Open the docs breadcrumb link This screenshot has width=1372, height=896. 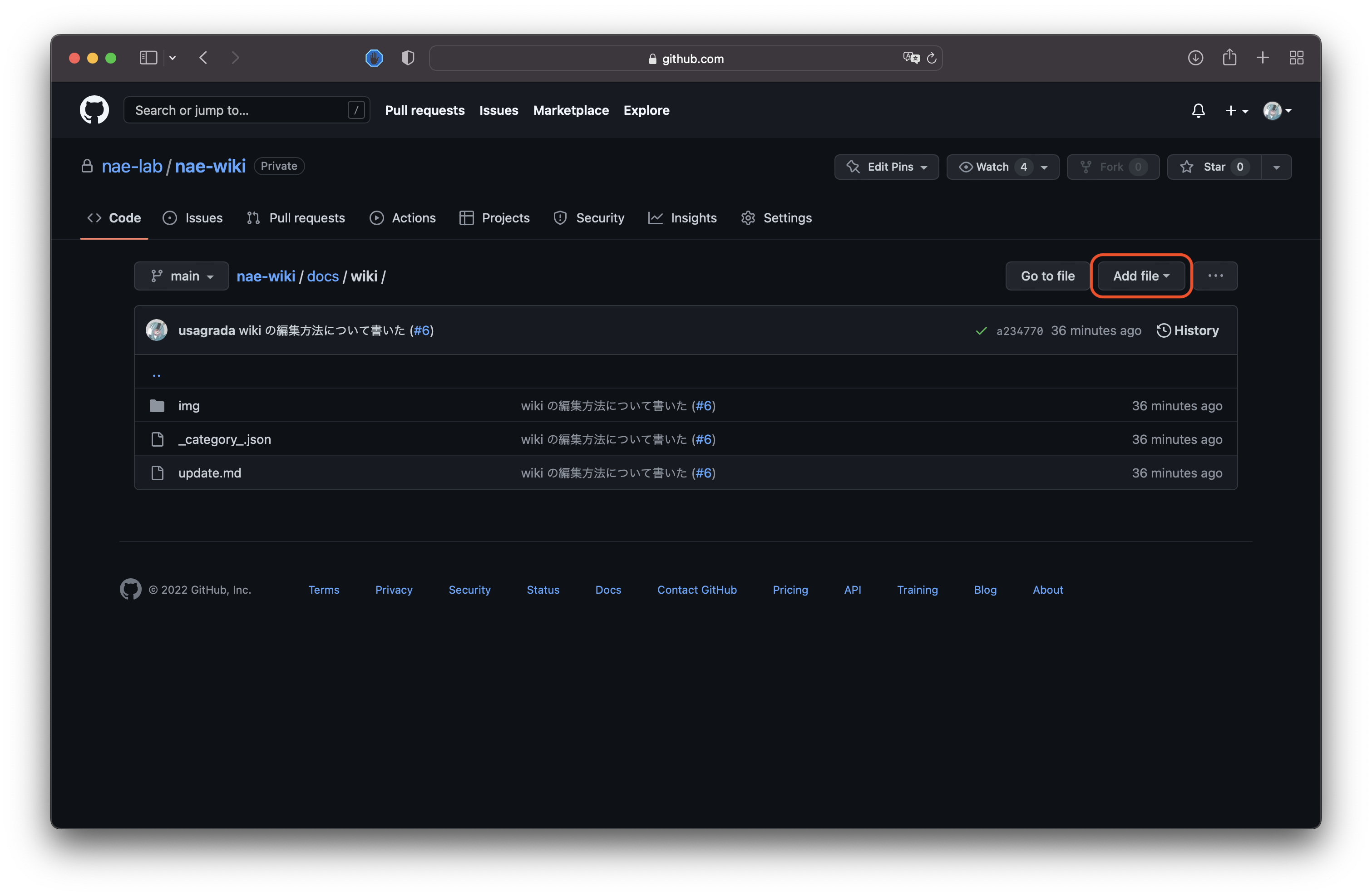point(322,276)
